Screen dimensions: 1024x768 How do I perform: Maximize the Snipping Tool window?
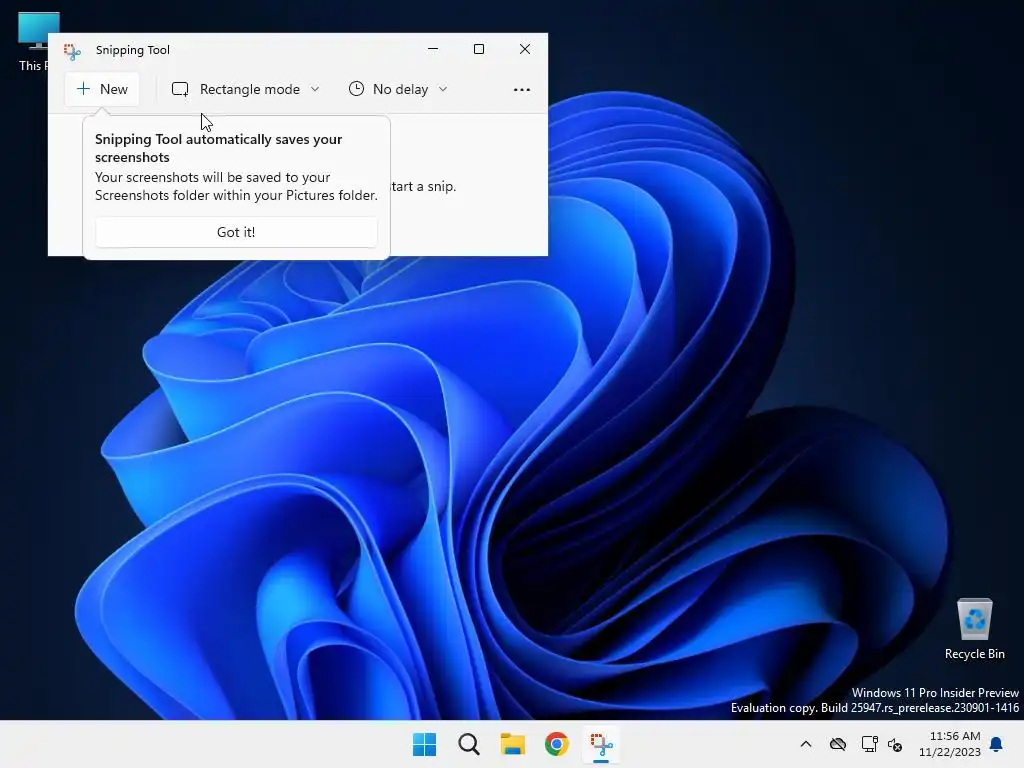(479, 49)
